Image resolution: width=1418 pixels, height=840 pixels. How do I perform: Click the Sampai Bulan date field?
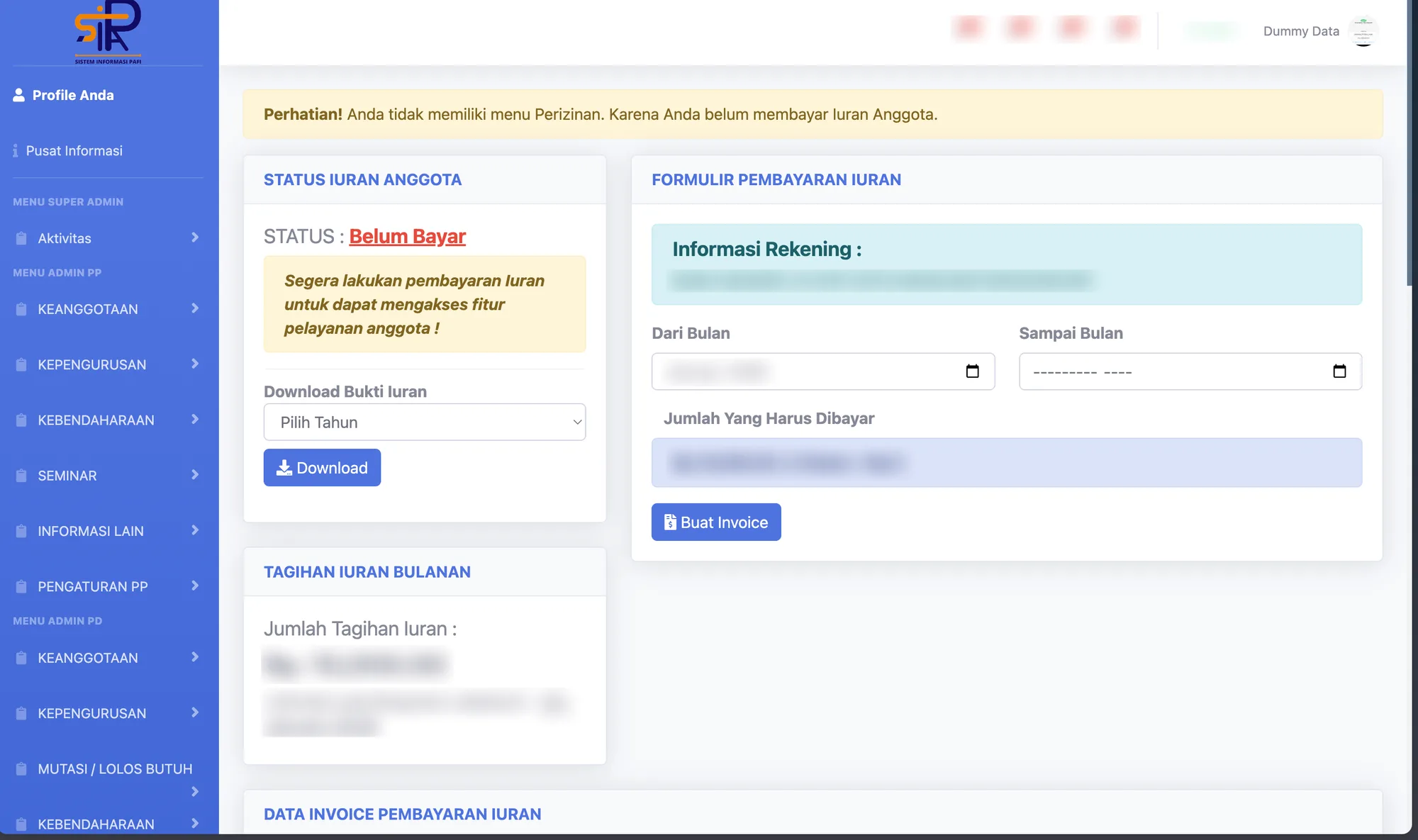pyautogui.click(x=1190, y=371)
